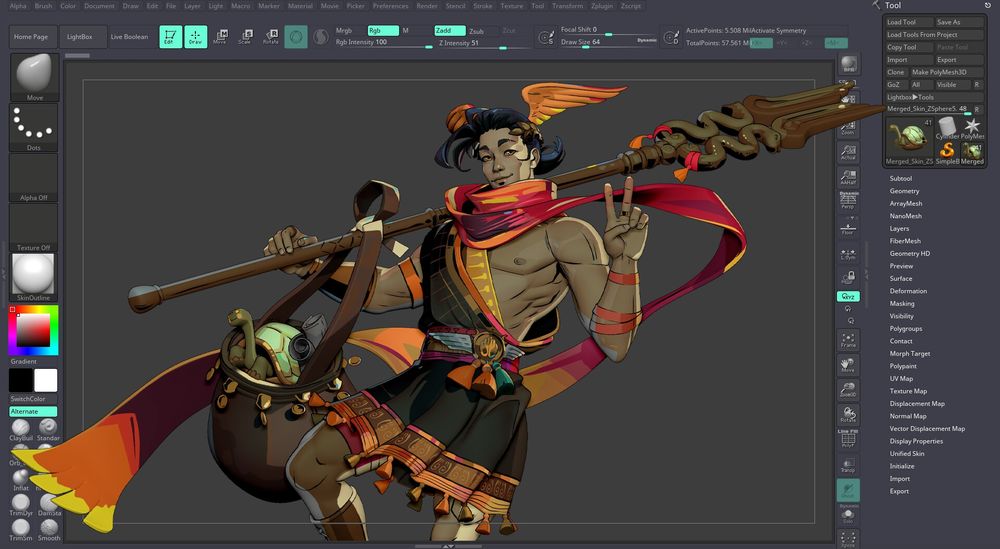The width and height of the screenshot is (1000, 549).
Task: Open the Render menu
Action: click(x=427, y=6)
